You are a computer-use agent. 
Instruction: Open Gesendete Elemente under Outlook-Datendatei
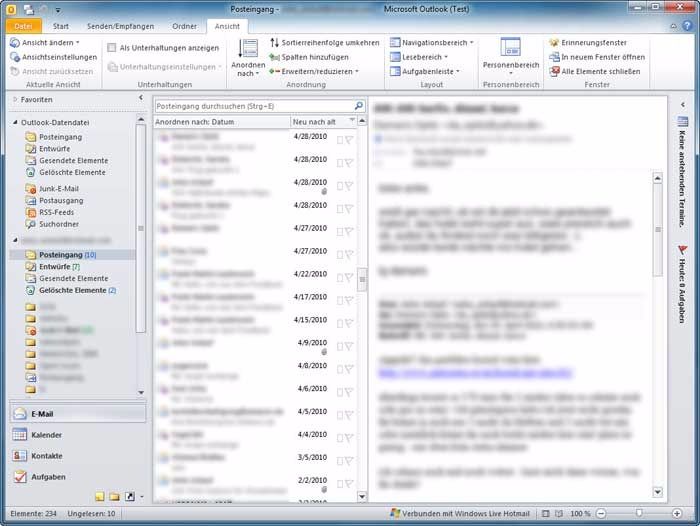click(67, 160)
